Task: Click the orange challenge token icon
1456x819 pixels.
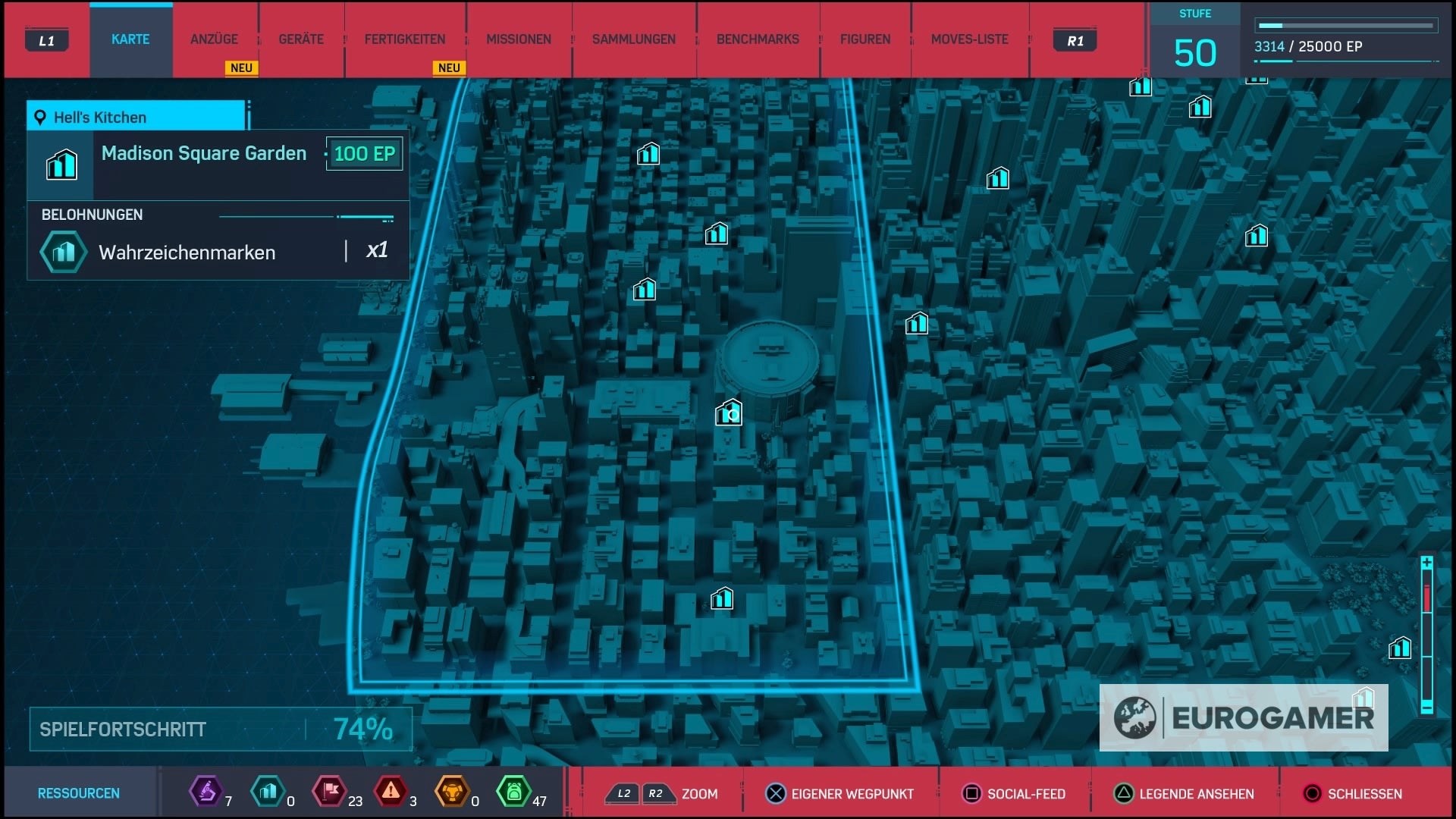Action: pyautogui.click(x=452, y=792)
